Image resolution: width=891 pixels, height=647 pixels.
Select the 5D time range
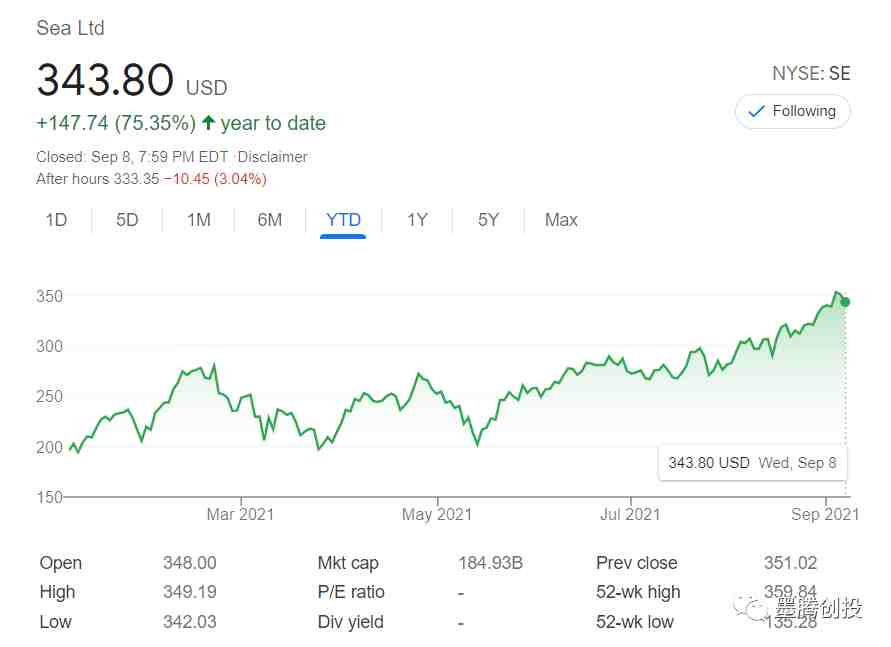(x=127, y=220)
